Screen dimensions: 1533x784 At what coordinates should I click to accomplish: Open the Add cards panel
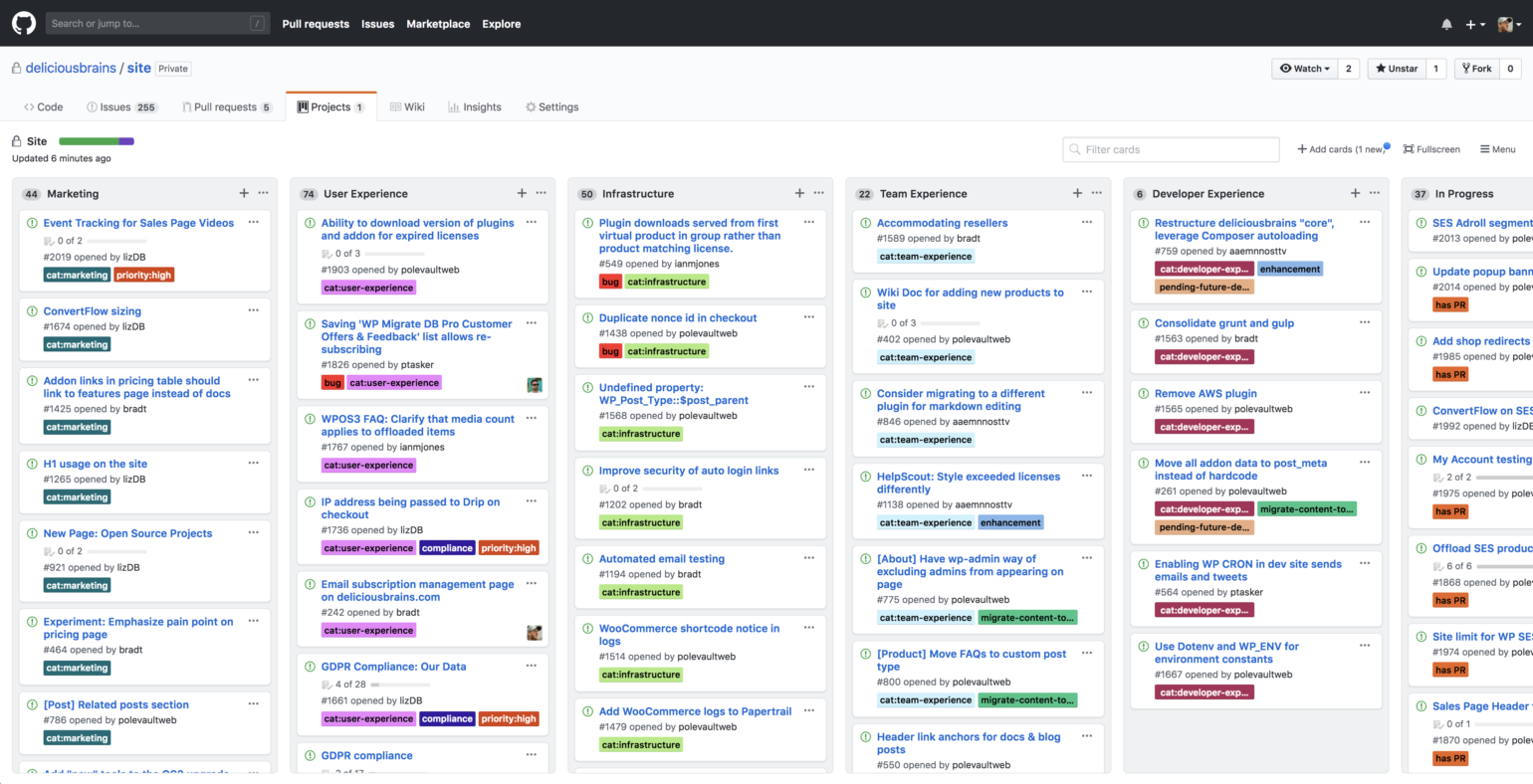1342,149
